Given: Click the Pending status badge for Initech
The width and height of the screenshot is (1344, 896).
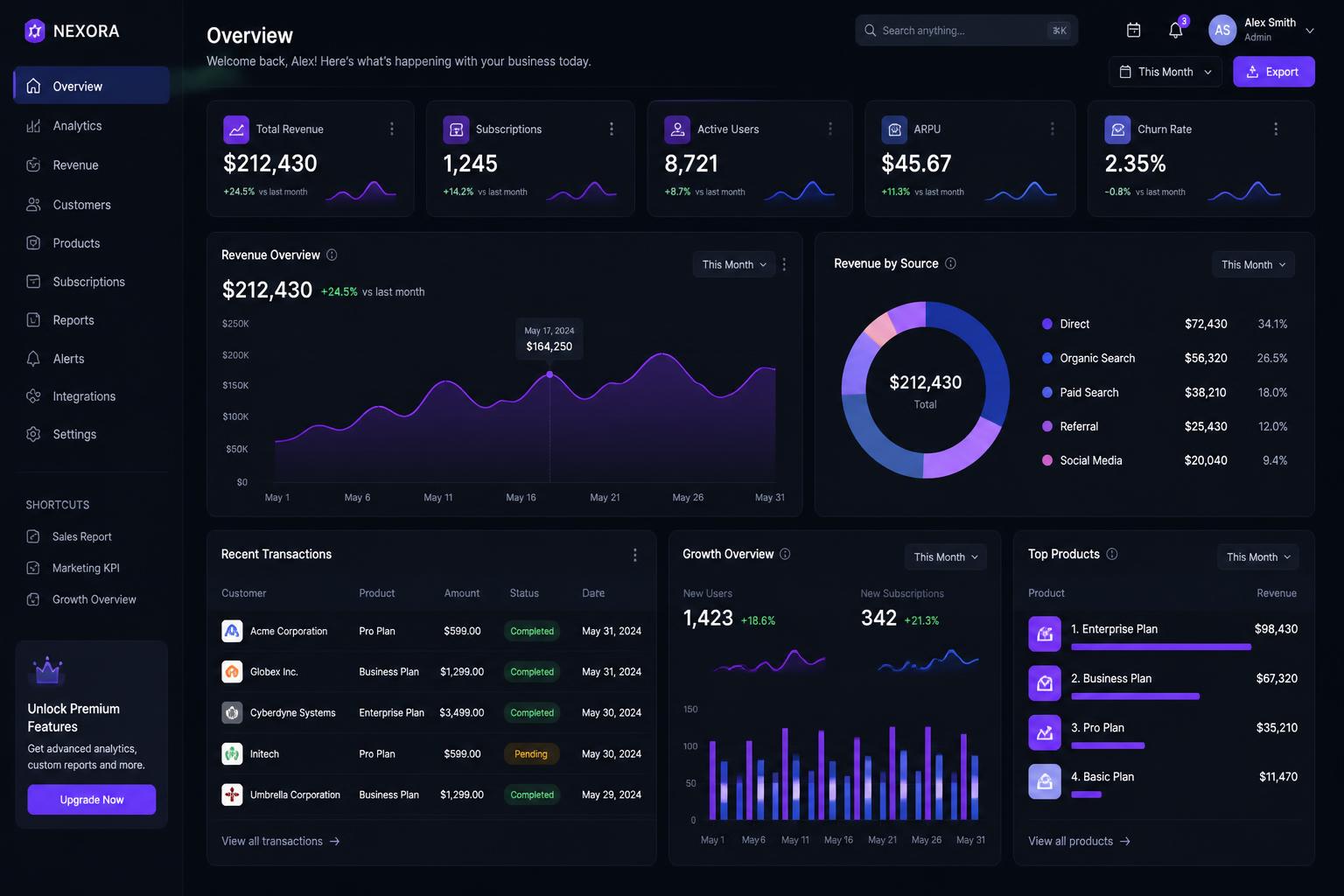Looking at the screenshot, I should pos(530,753).
